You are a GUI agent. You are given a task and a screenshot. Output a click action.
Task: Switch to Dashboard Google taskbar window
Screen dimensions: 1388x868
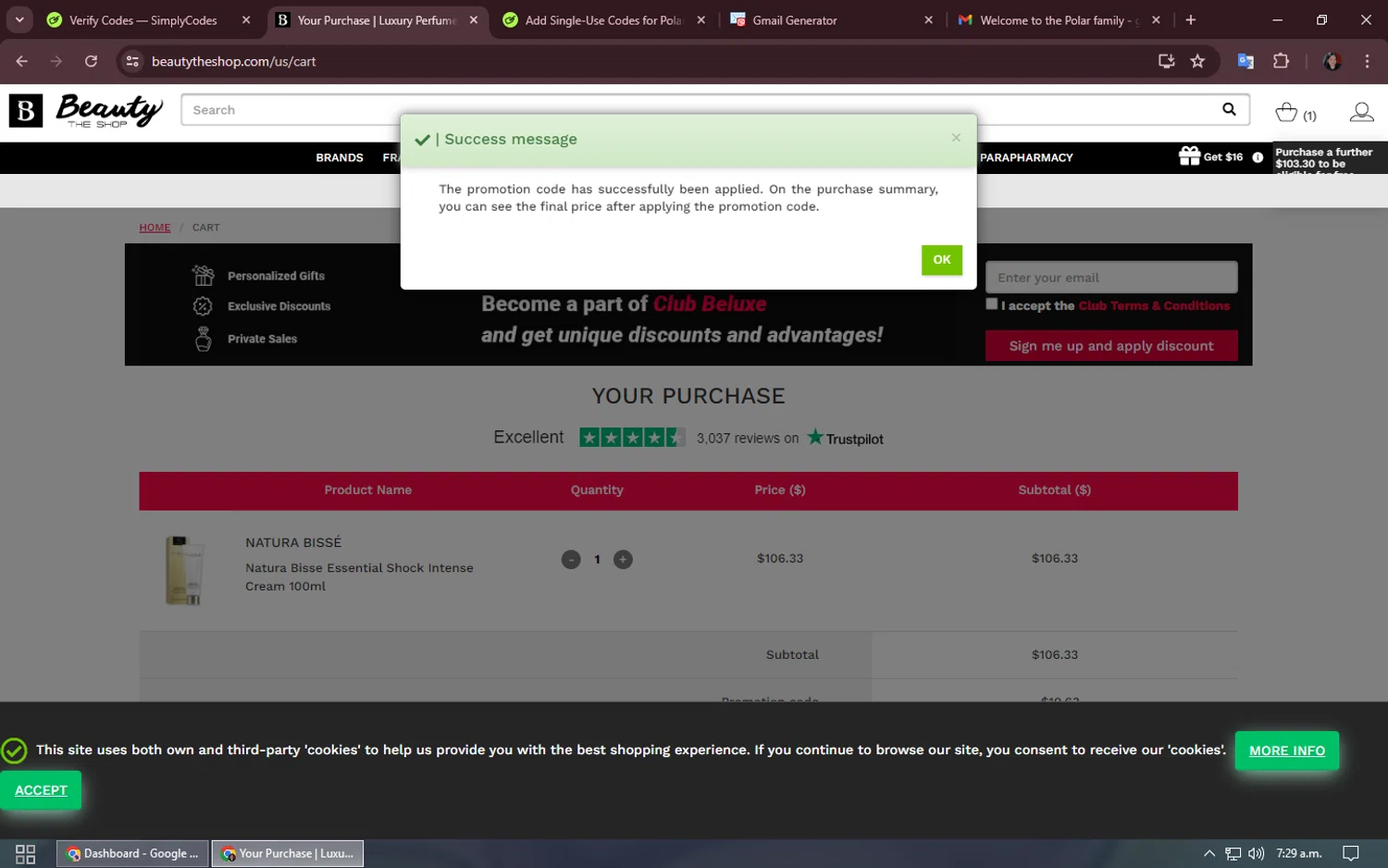(133, 853)
